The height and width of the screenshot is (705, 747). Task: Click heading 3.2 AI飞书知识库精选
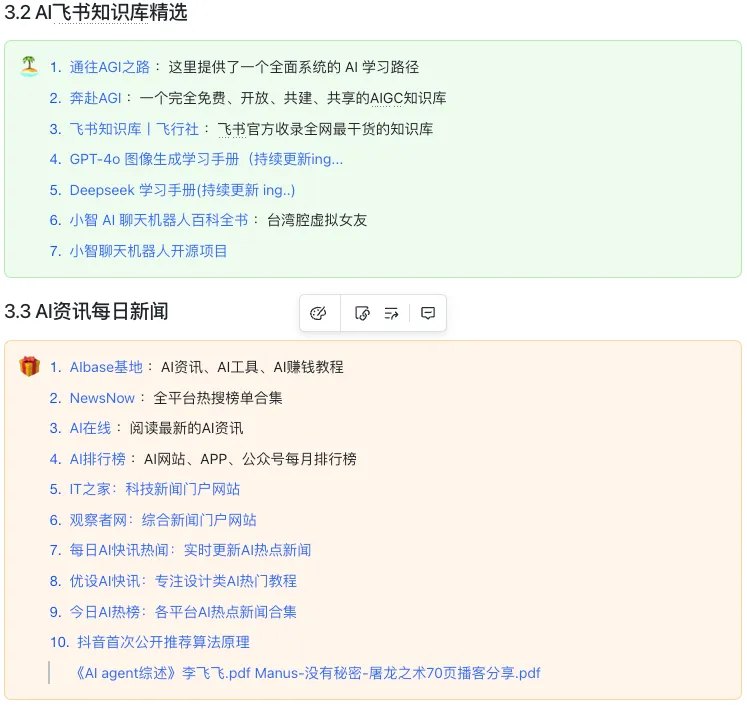[x=96, y=12]
